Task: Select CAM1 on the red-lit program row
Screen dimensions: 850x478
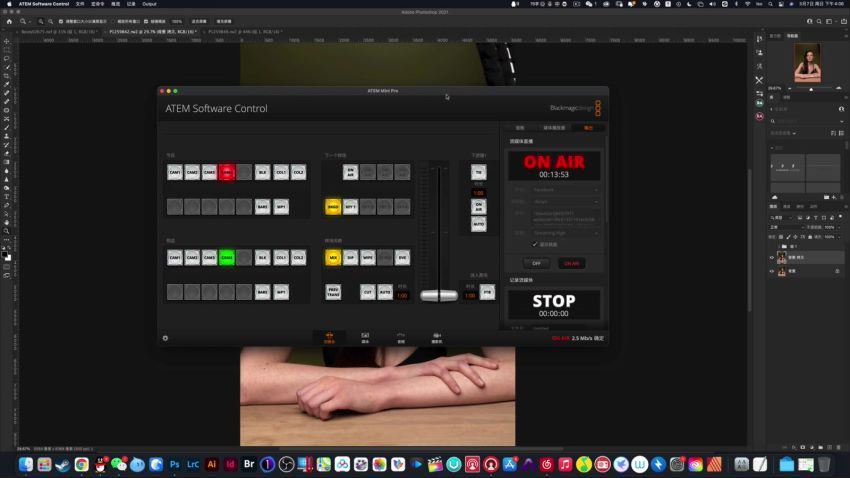Action: [x=175, y=172]
